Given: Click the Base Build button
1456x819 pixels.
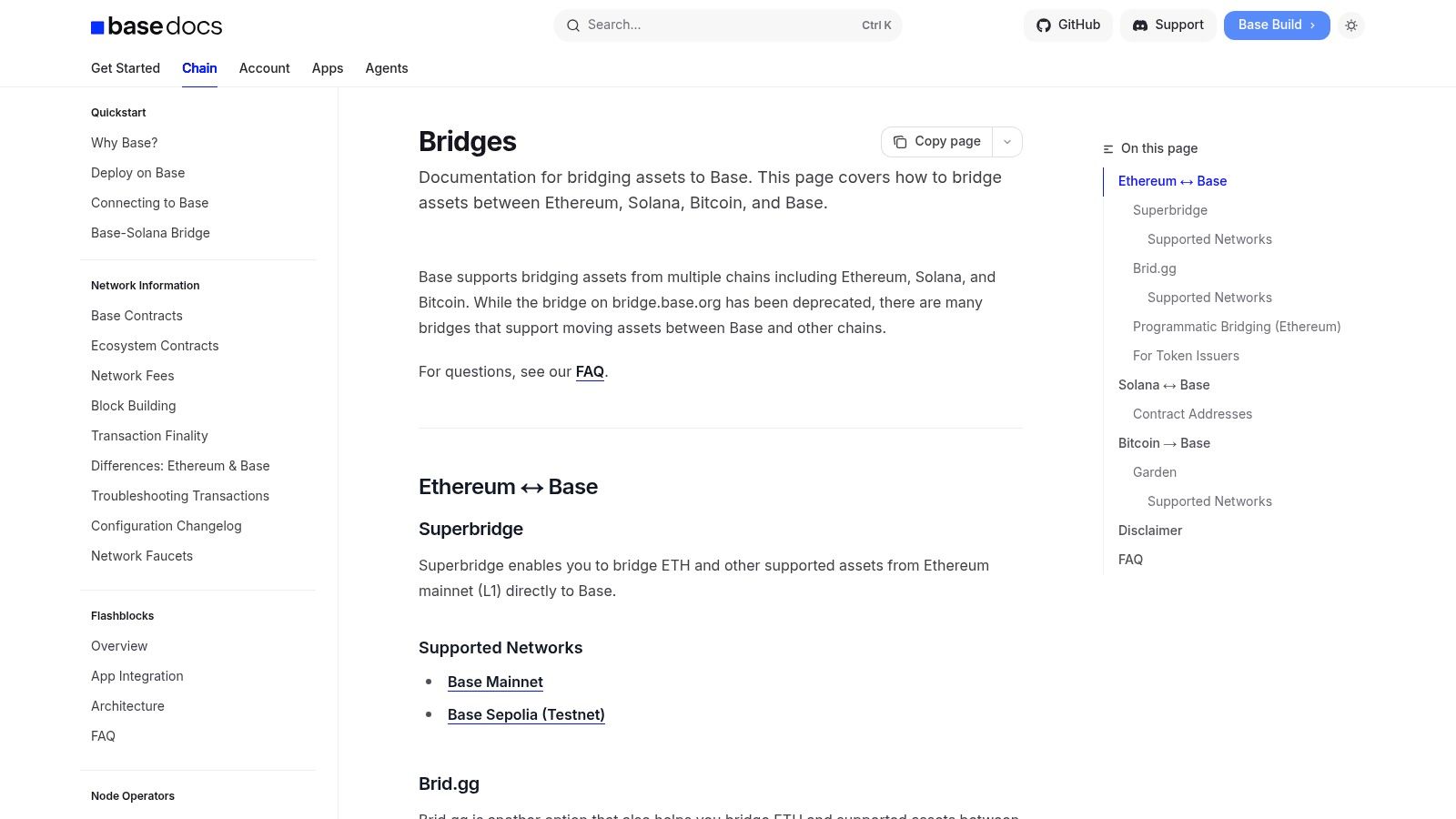Looking at the screenshot, I should [x=1277, y=25].
